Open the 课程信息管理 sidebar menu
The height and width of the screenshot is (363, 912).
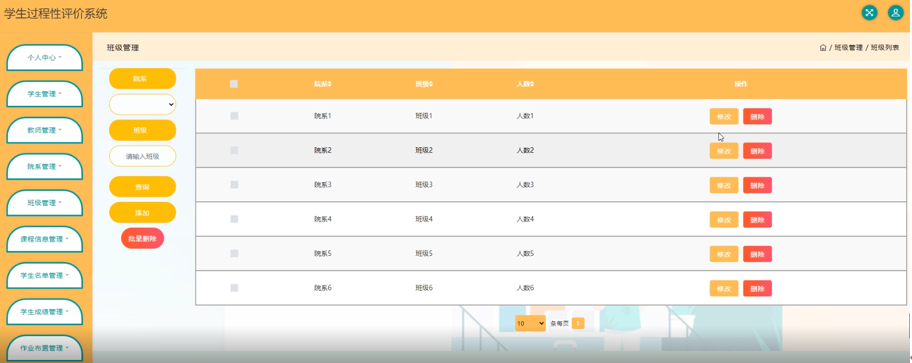coord(44,239)
